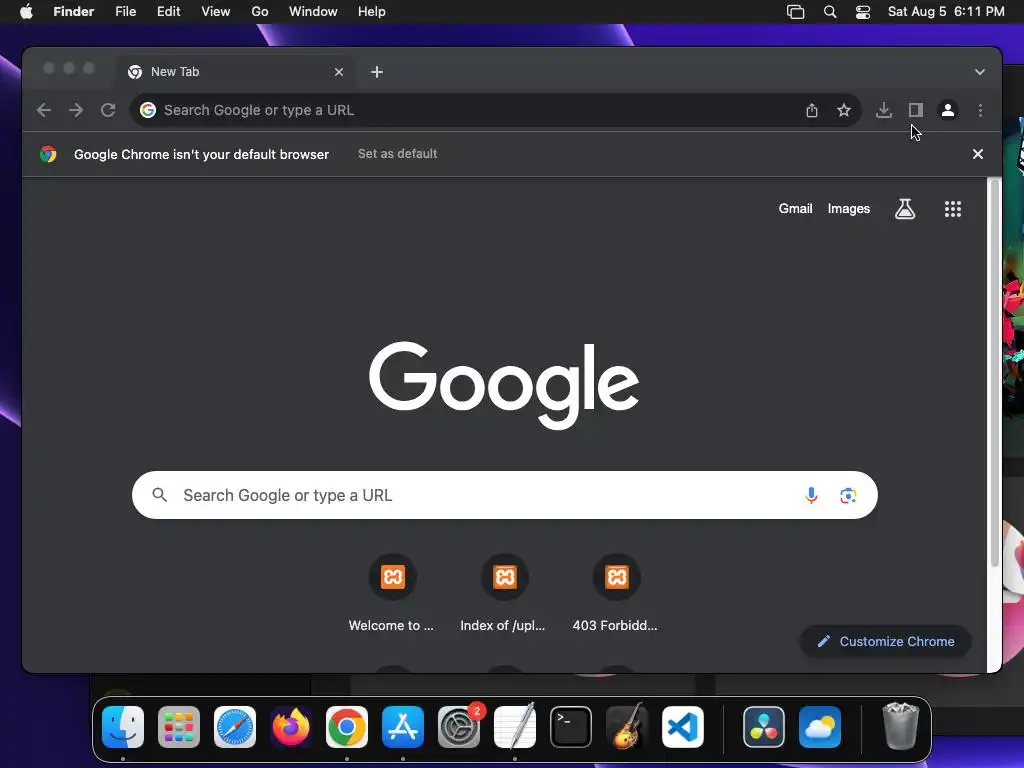Screen dimensions: 1024x768
Task: Click the date and time clock
Action: click(946, 12)
